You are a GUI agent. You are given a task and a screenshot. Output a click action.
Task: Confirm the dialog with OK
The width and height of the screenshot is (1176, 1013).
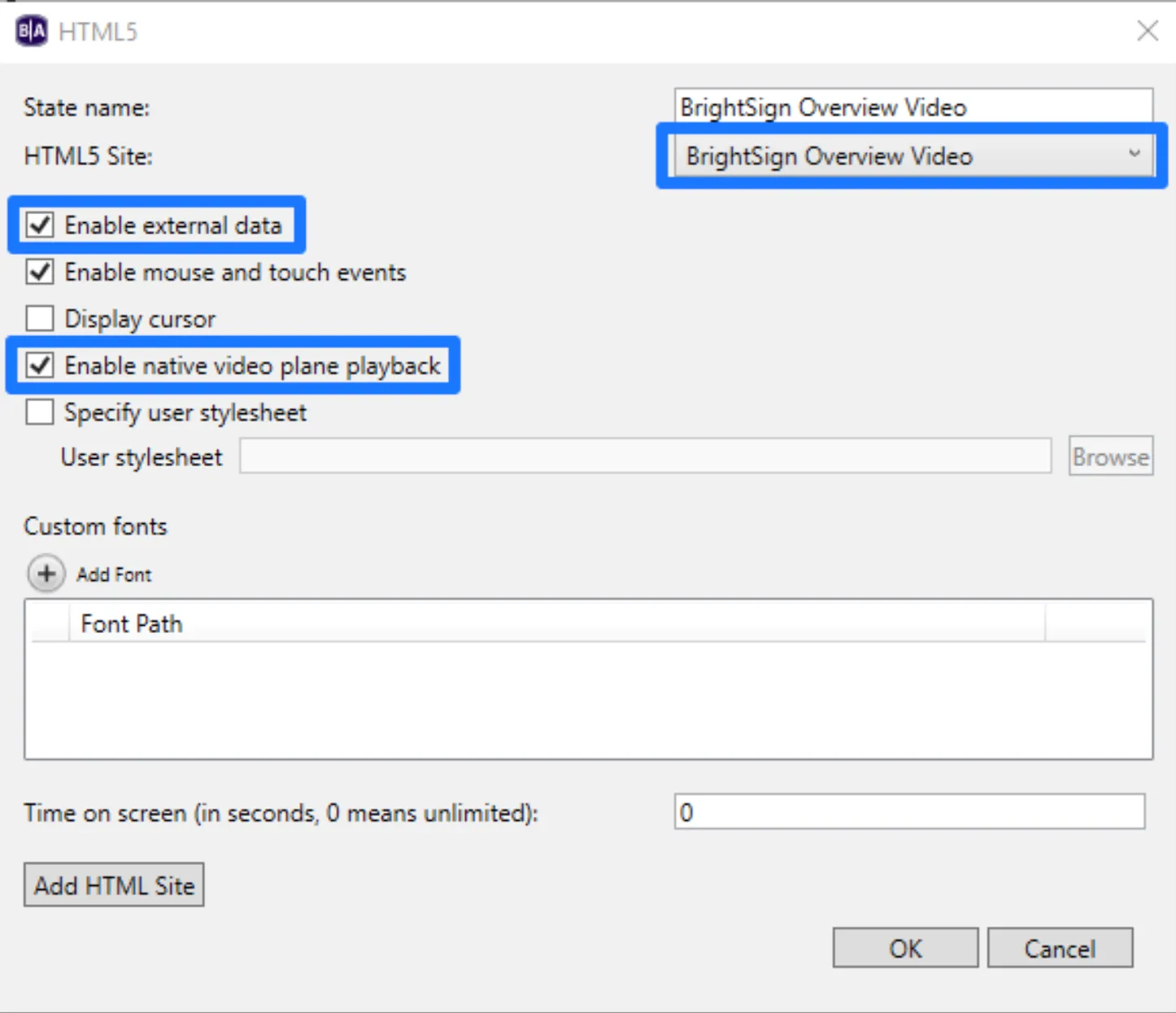click(905, 948)
